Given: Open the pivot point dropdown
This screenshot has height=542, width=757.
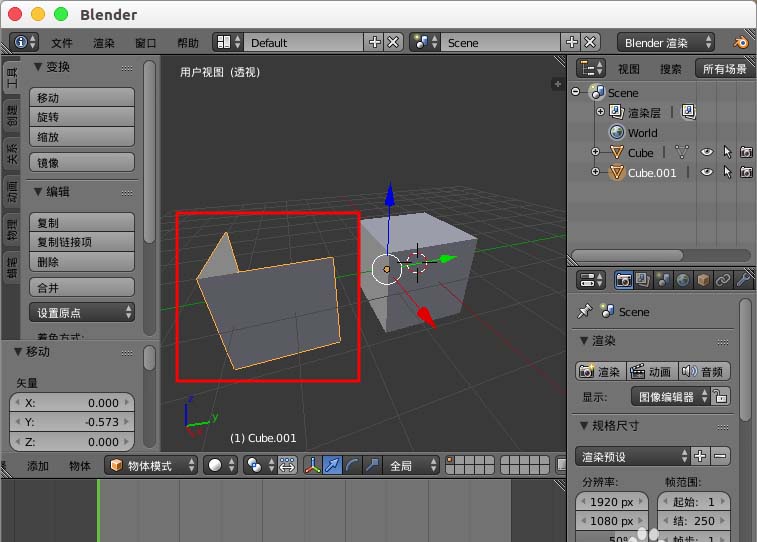Looking at the screenshot, I should (x=260, y=465).
